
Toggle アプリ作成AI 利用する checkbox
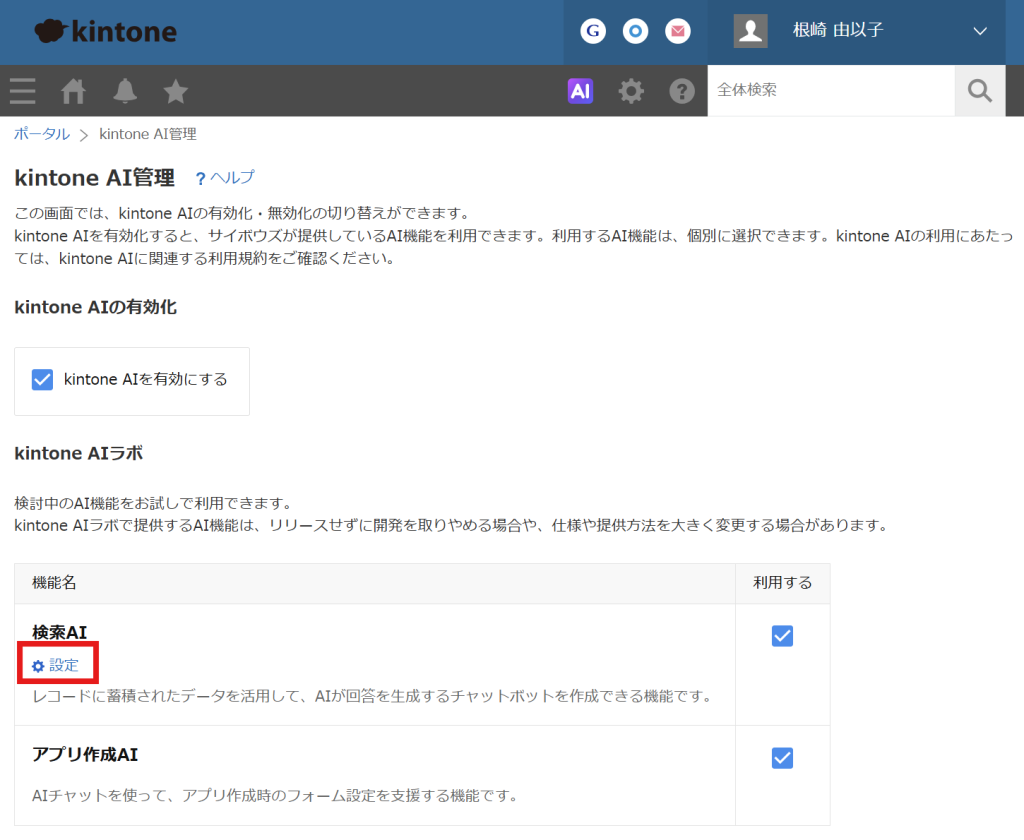coord(782,758)
